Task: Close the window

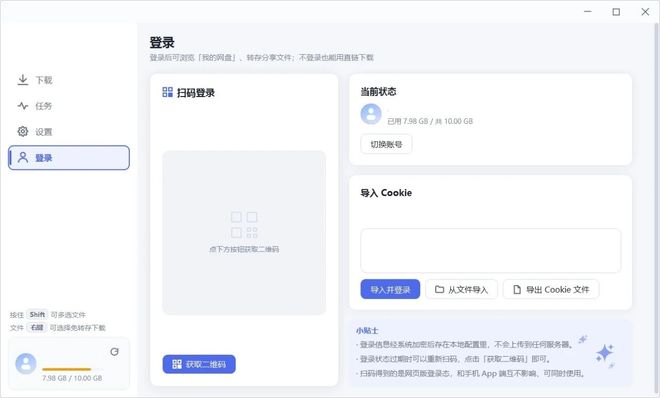Action: 645,12
